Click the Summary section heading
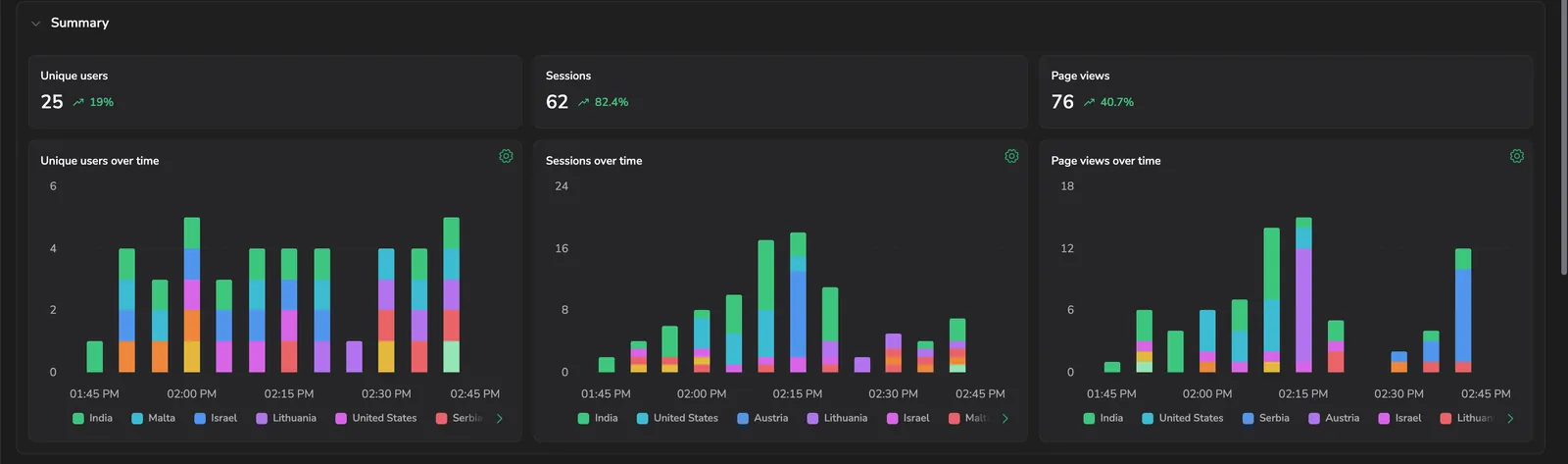The width and height of the screenshot is (1568, 464). pyautogui.click(x=79, y=23)
